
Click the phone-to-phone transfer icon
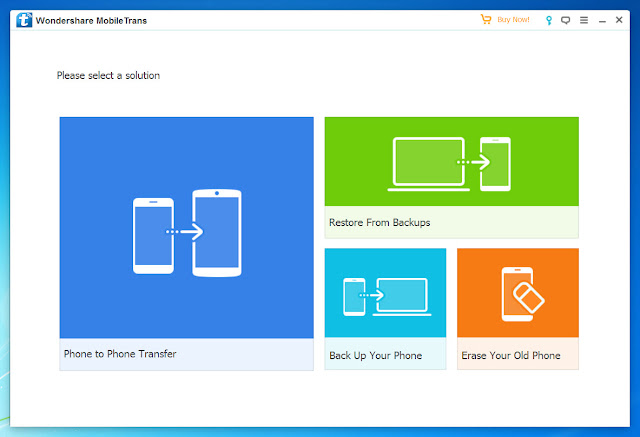point(187,233)
